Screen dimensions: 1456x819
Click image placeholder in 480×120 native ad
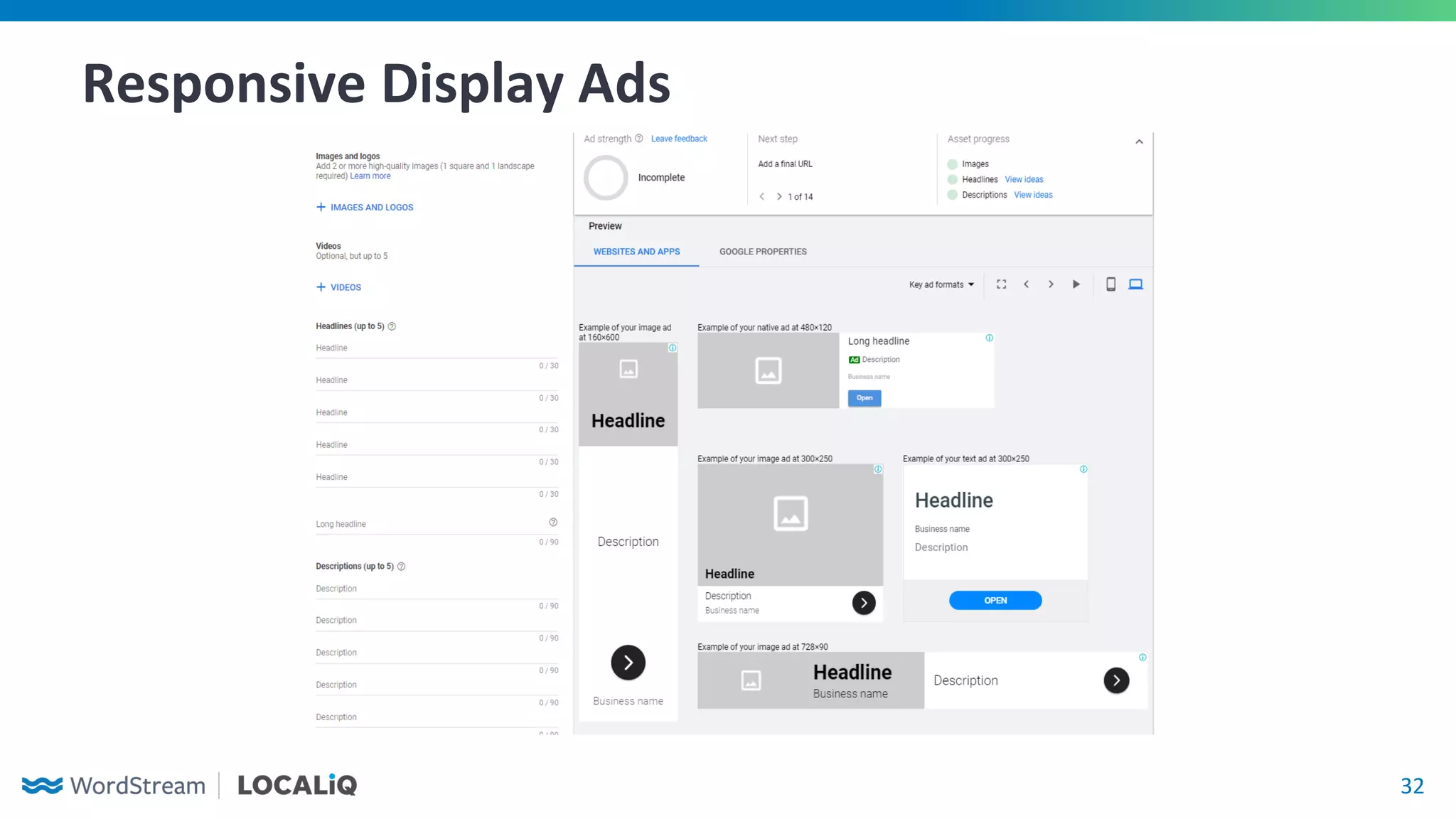(x=769, y=370)
